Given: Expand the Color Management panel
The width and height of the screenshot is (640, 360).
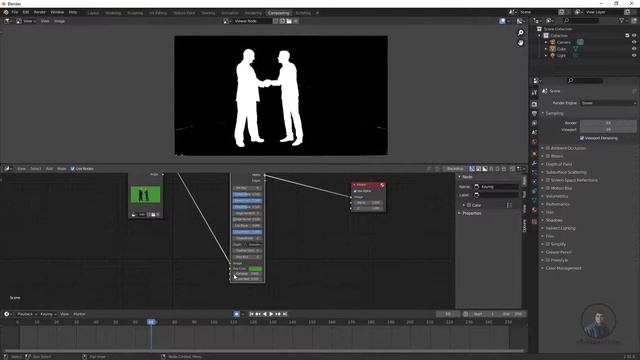Looking at the screenshot, I should [x=543, y=268].
